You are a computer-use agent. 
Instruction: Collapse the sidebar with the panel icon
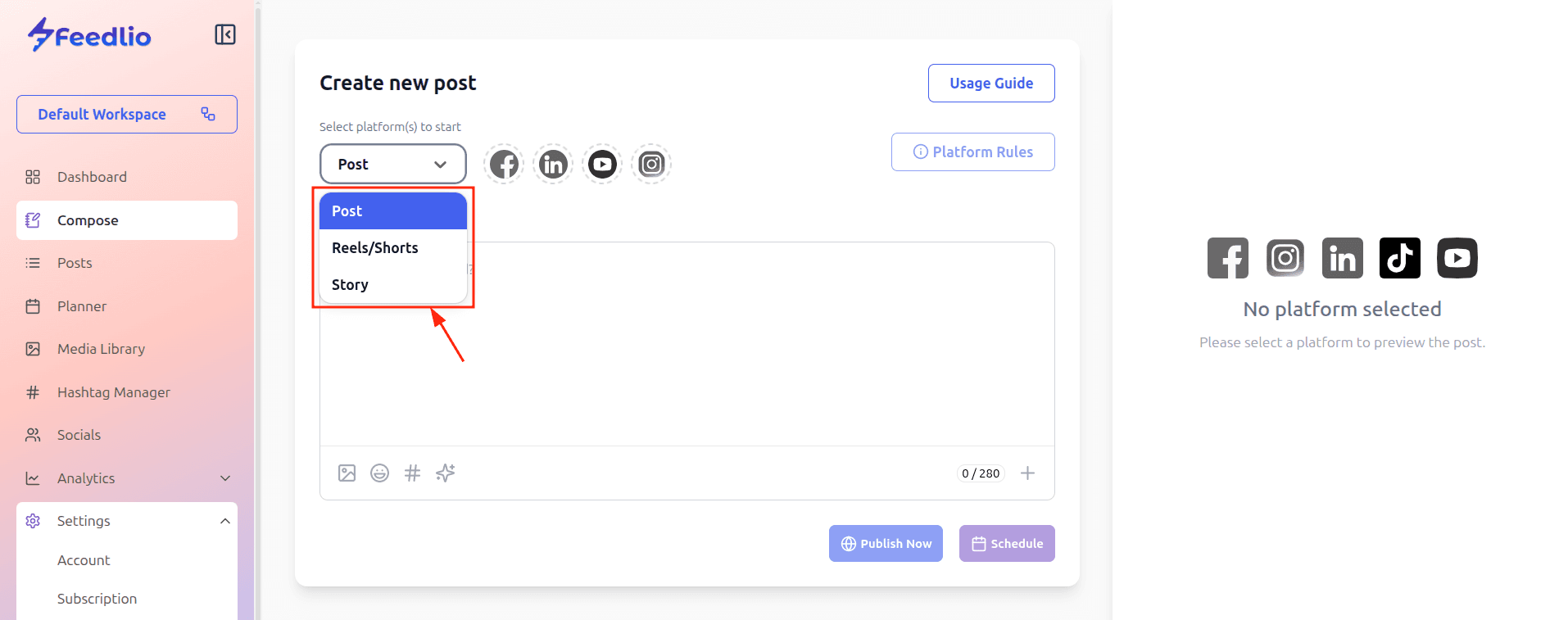[x=225, y=34]
